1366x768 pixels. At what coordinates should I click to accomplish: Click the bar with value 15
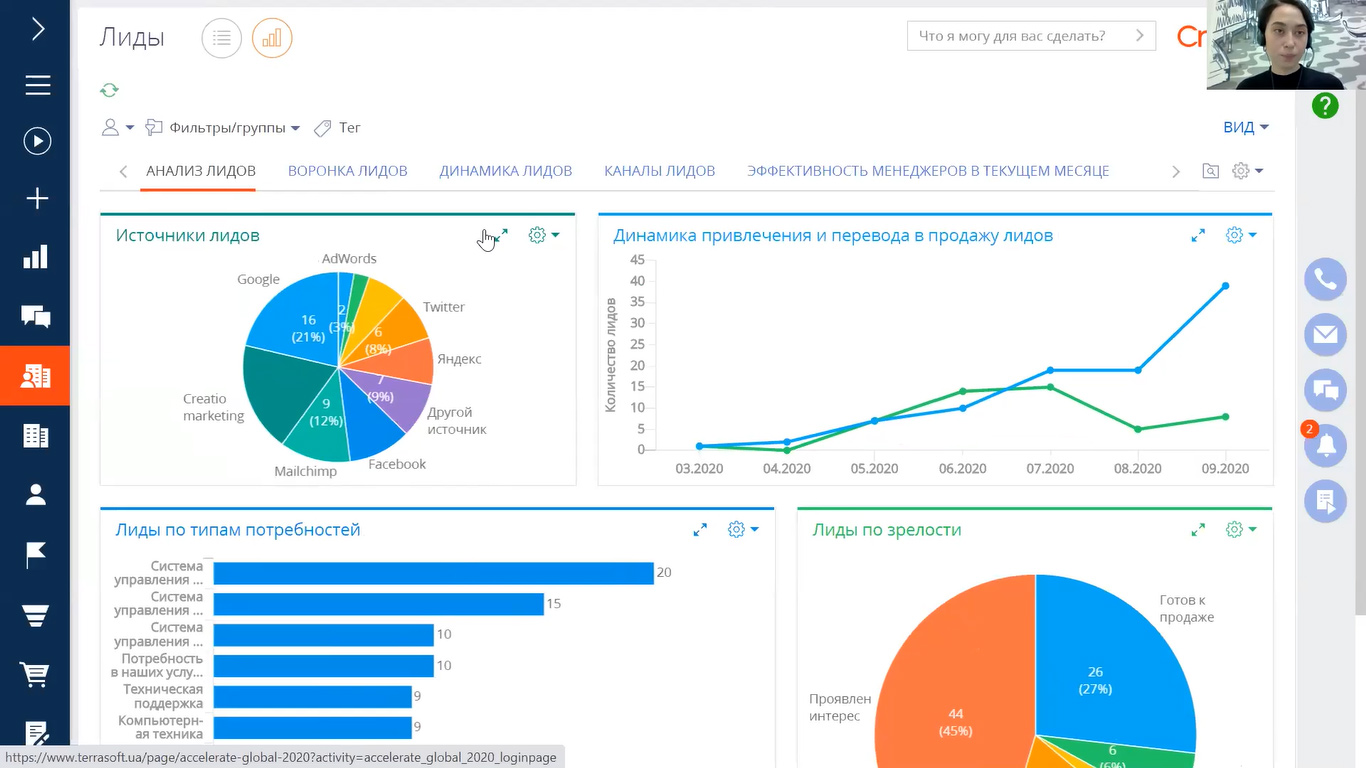click(378, 604)
